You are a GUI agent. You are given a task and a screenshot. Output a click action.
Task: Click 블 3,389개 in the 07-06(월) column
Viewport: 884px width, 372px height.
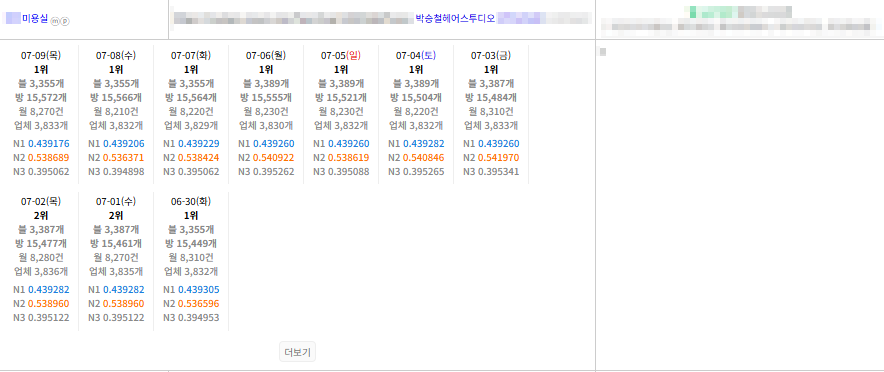click(266, 83)
